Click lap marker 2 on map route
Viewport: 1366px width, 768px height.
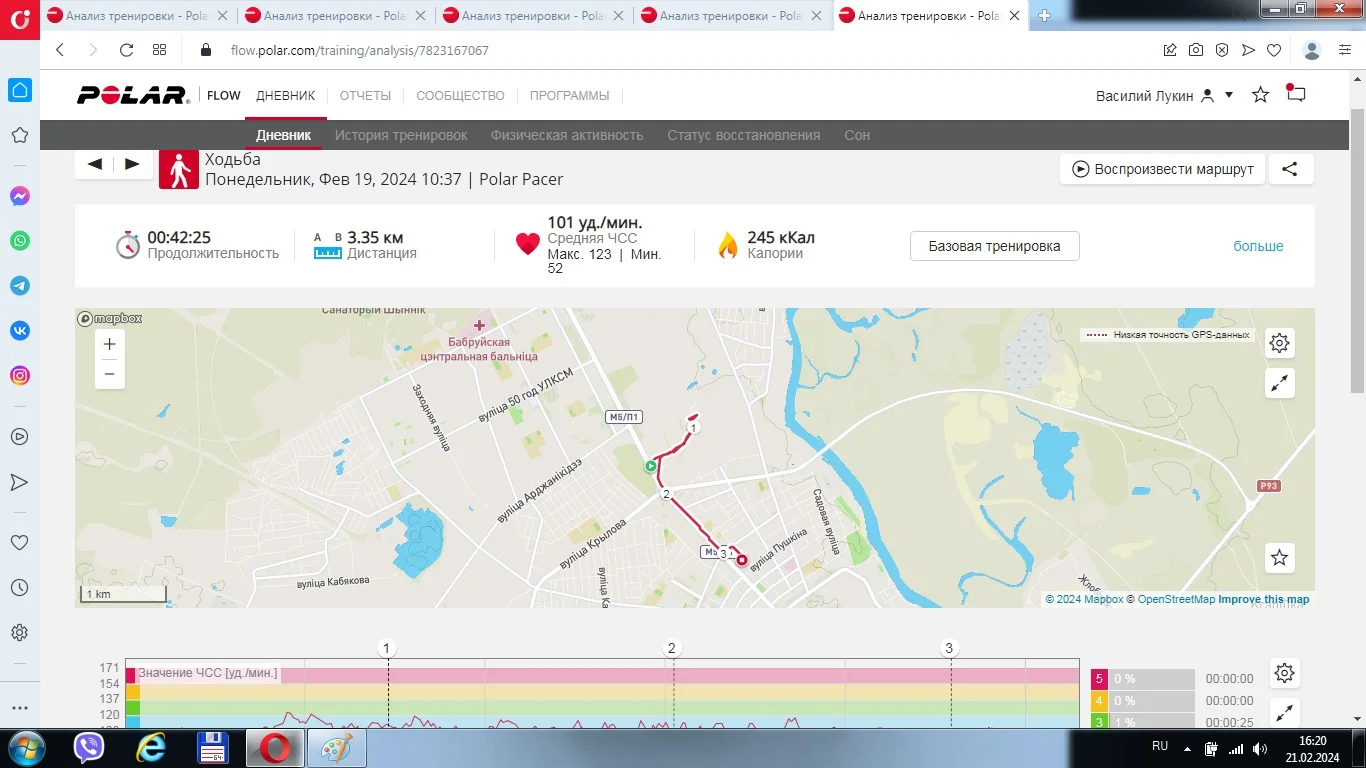point(665,494)
